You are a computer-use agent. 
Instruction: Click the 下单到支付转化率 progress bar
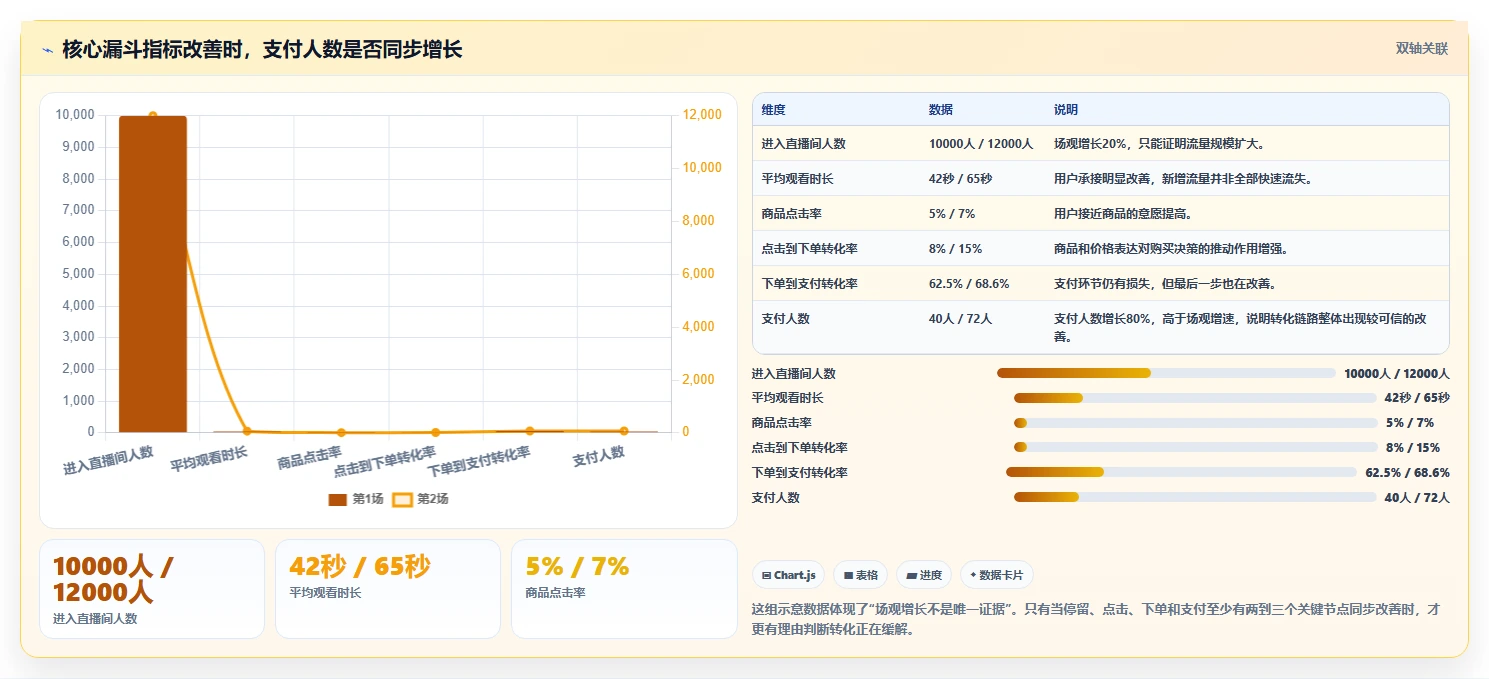coord(1182,472)
